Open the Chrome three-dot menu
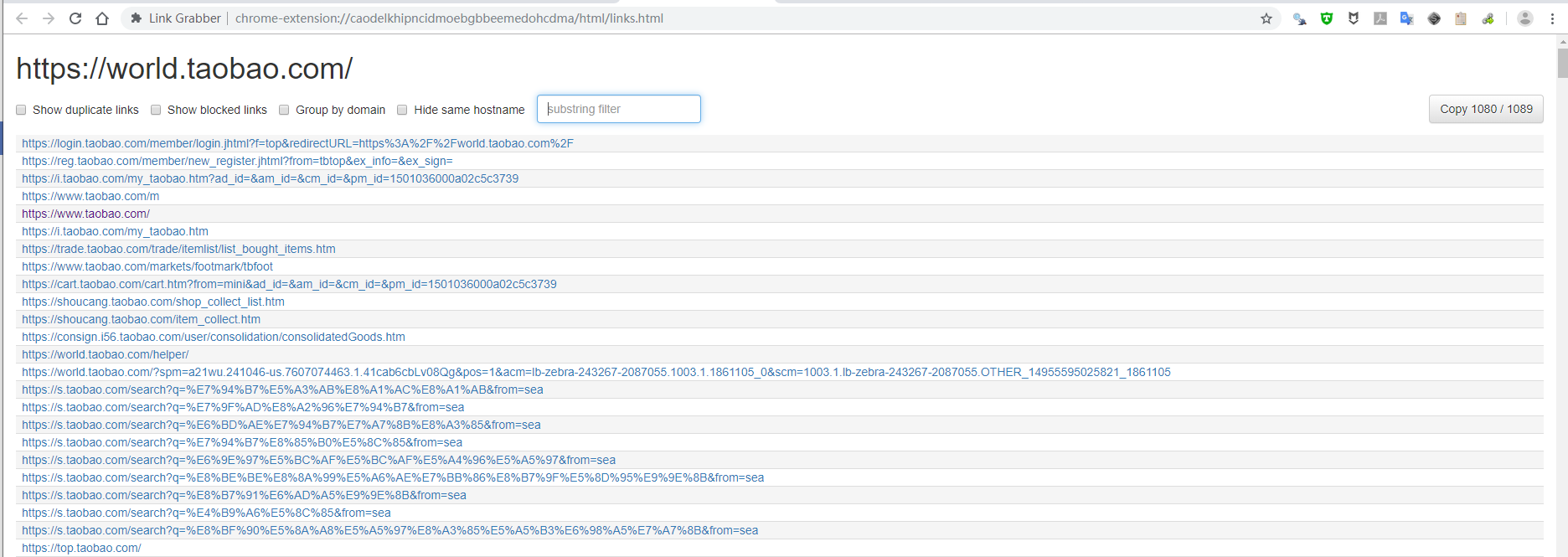 point(1552,18)
